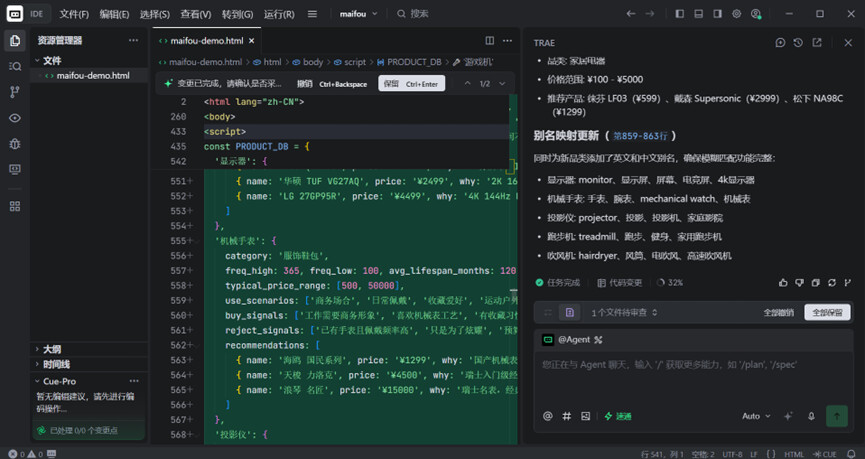
Task: Open the 文件(F) menu
Action: pos(74,14)
